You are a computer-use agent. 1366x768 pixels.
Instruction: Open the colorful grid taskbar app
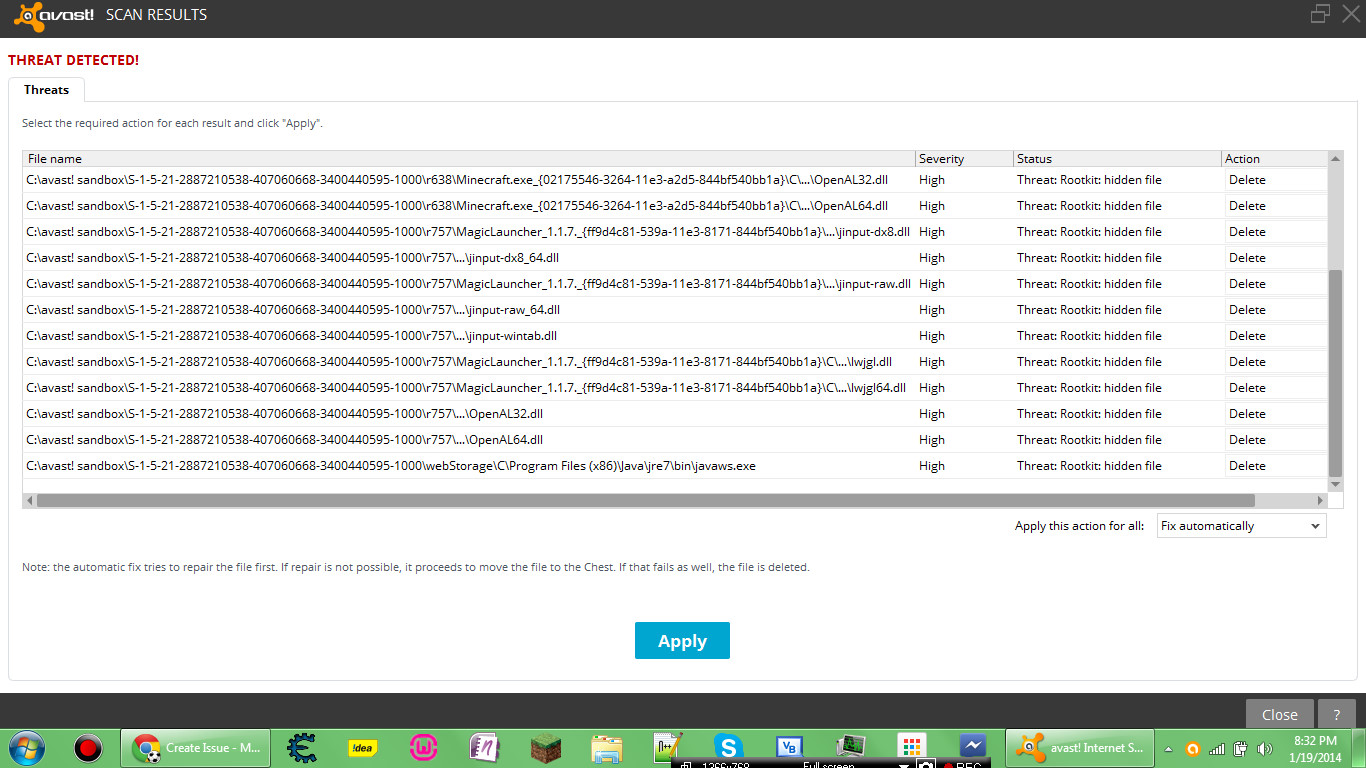(x=911, y=747)
